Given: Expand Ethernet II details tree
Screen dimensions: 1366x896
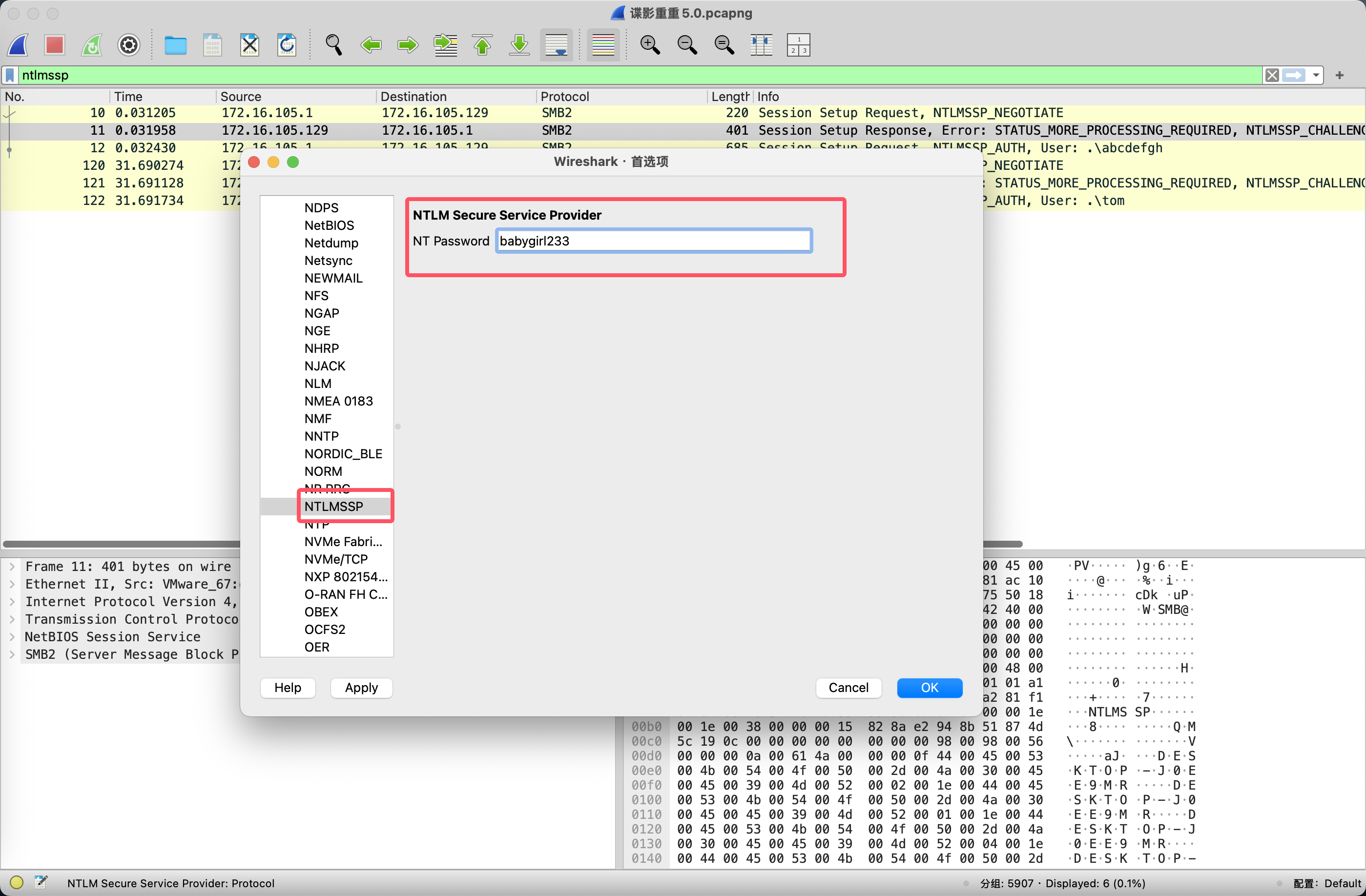Looking at the screenshot, I should (12, 584).
